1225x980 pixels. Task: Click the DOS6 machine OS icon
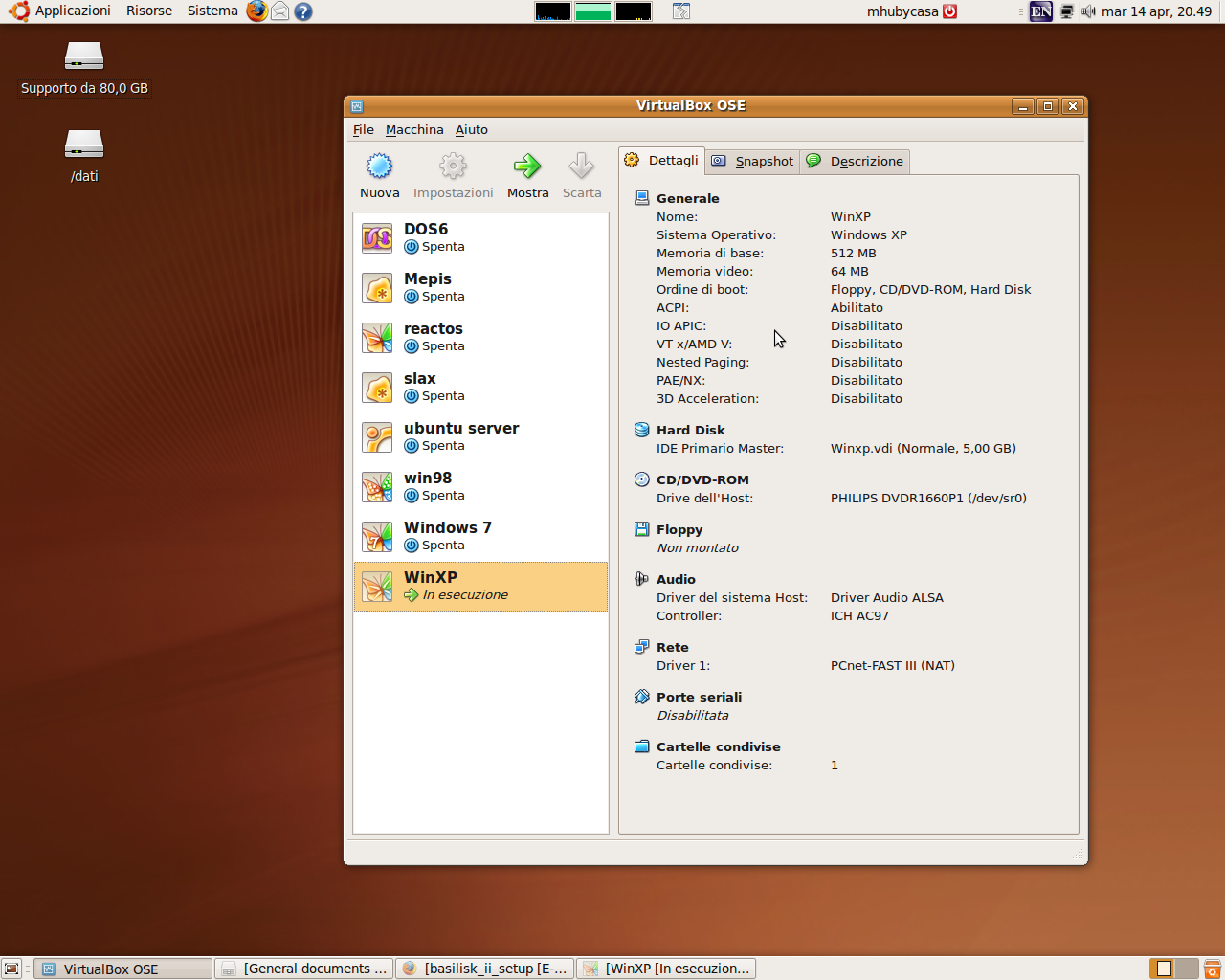[377, 238]
